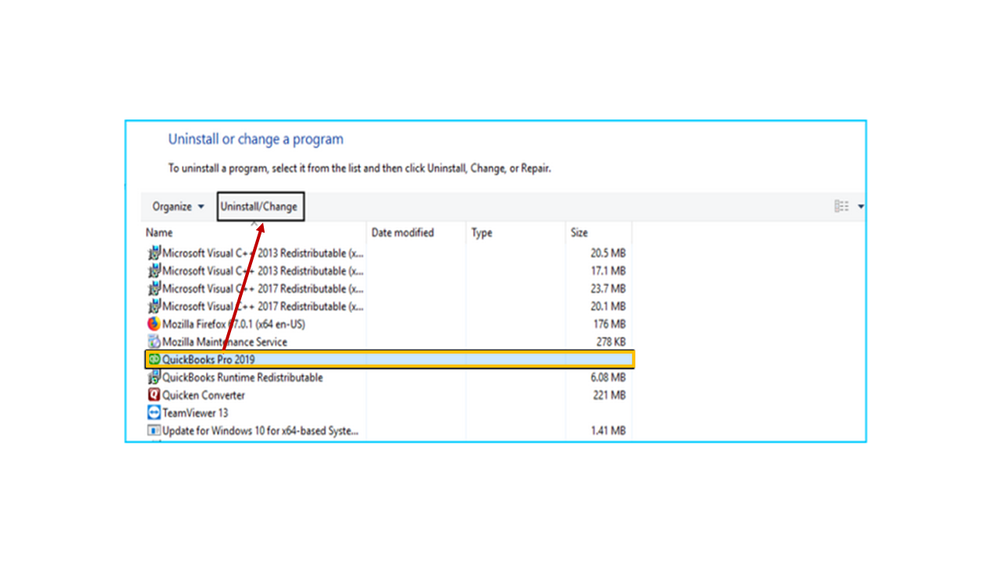The width and height of the screenshot is (999, 562).
Task: Click the green QuickBooks Pro 2019 icon
Action: [154, 359]
